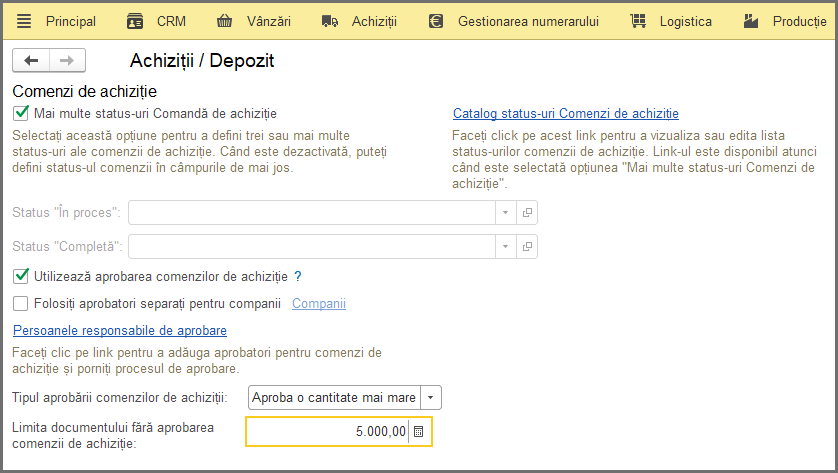The image size is (838, 473).
Task: Go back with the left arrow button
Action: coord(31,60)
